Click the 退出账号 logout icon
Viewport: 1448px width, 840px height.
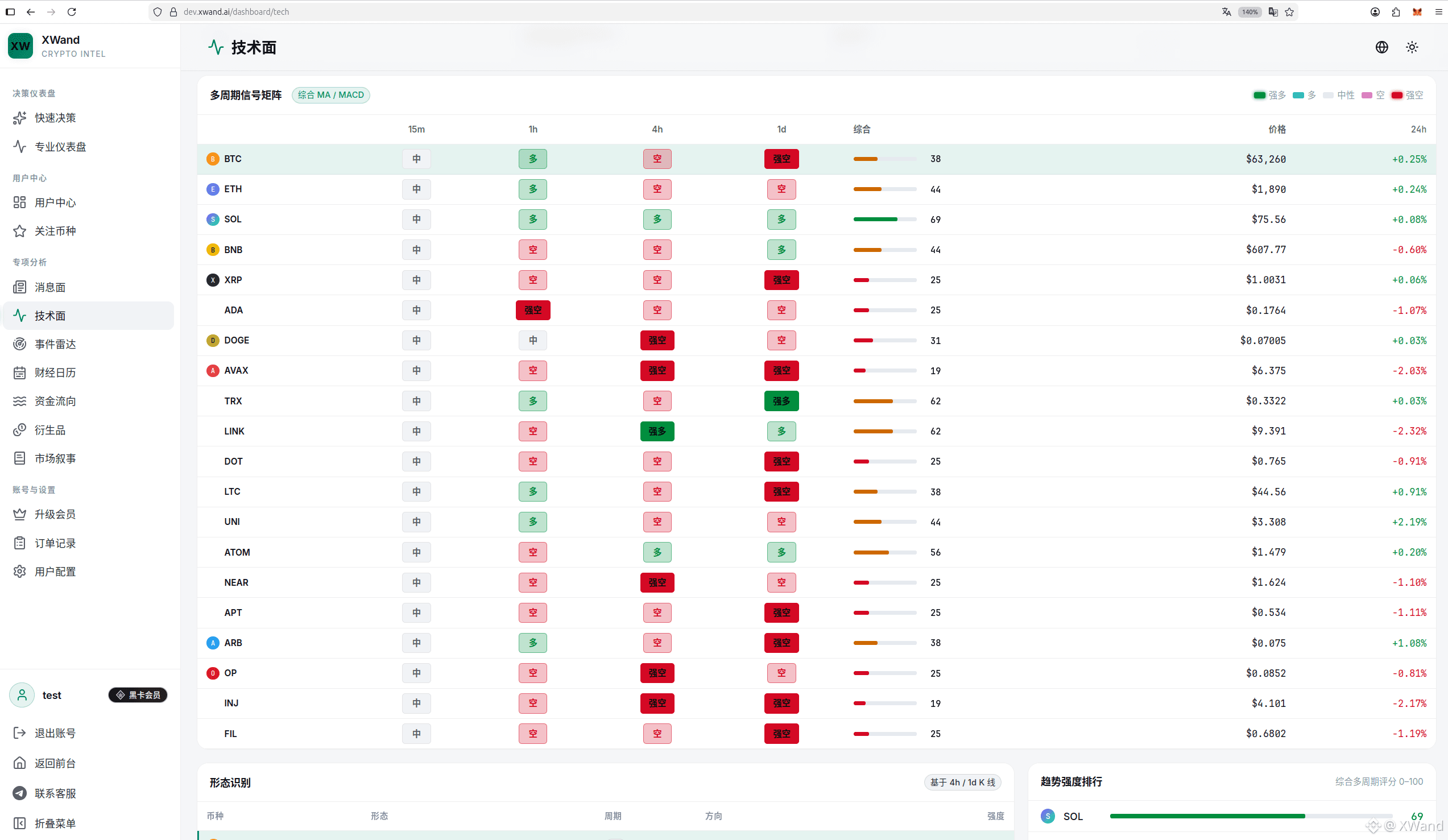[19, 733]
